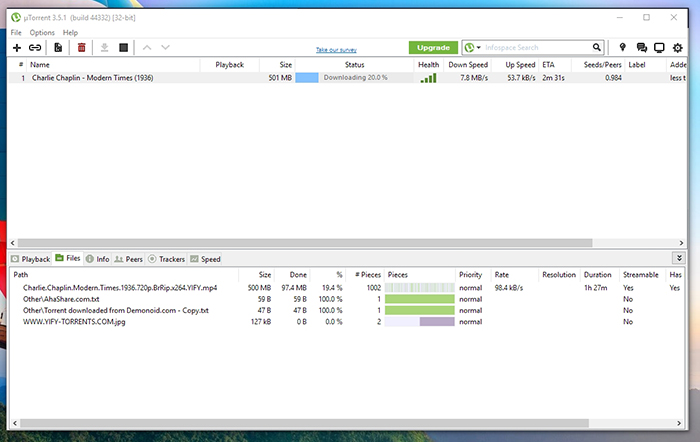Image resolution: width=700 pixels, height=442 pixels.
Task: Switch to the Info tab
Action: 97,259
